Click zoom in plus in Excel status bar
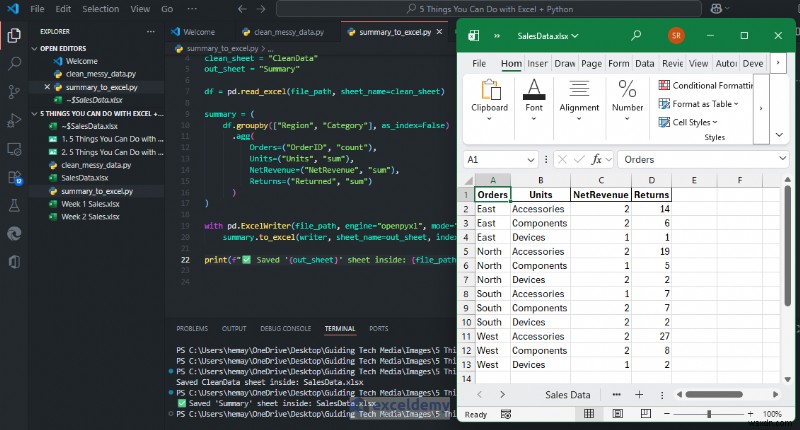This screenshot has height=430, width=800. pyautogui.click(x=750, y=414)
